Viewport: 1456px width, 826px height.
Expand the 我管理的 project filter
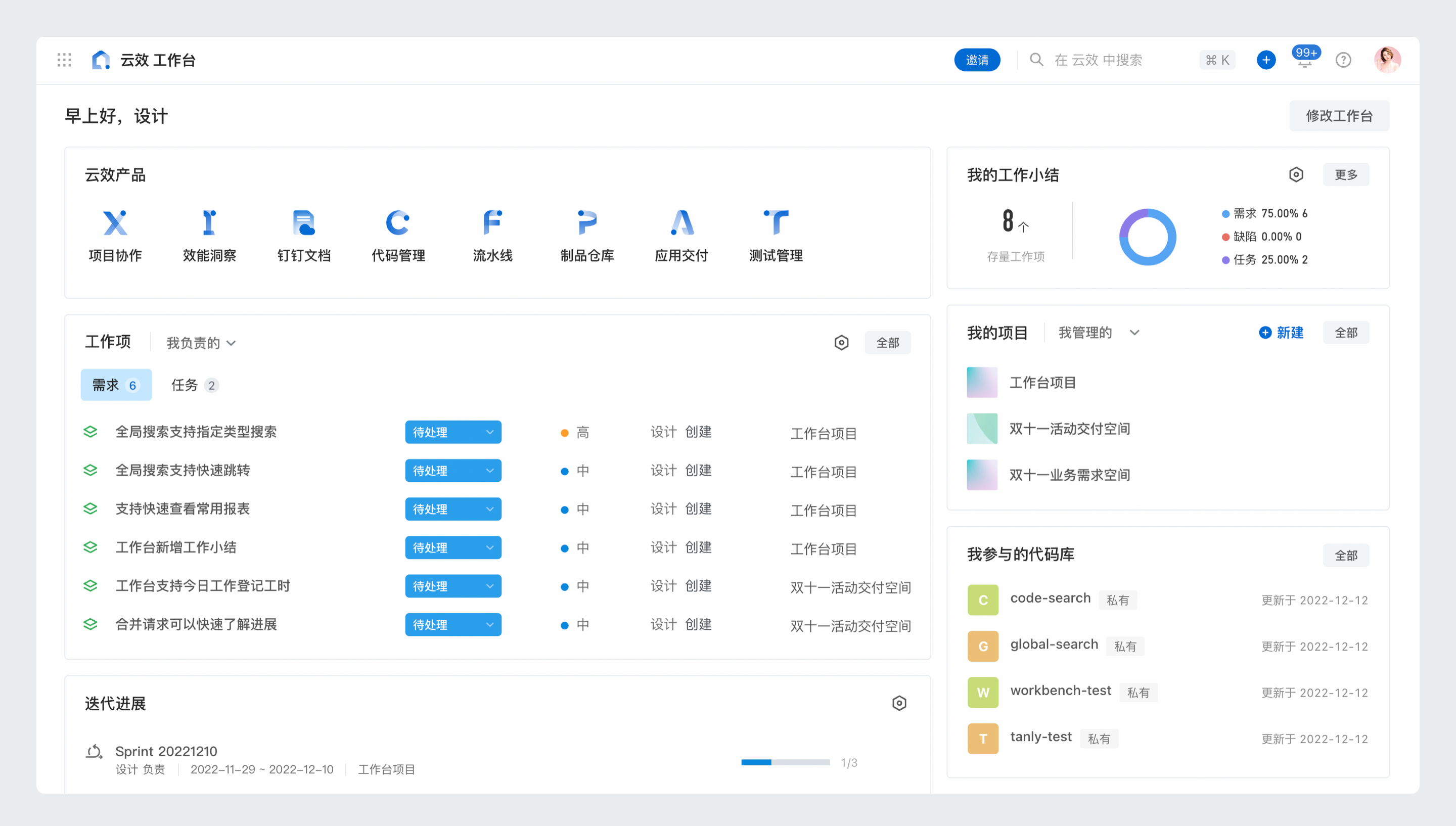tap(1098, 333)
